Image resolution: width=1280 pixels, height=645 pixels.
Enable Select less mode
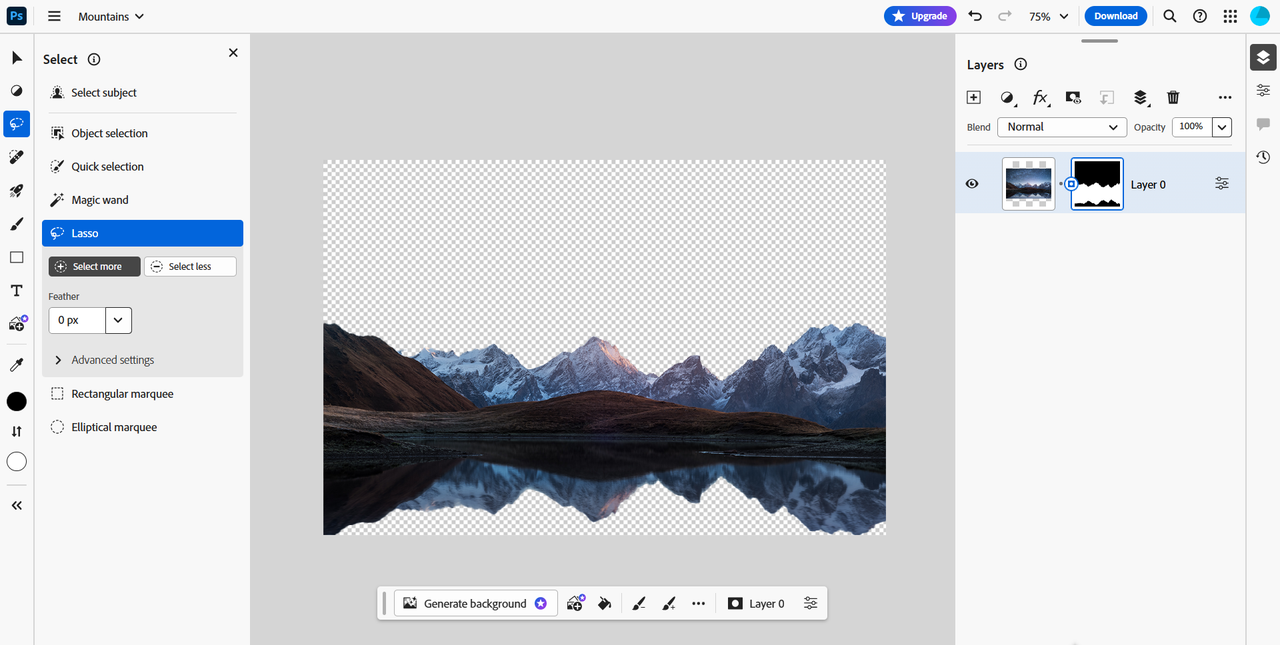coord(190,267)
